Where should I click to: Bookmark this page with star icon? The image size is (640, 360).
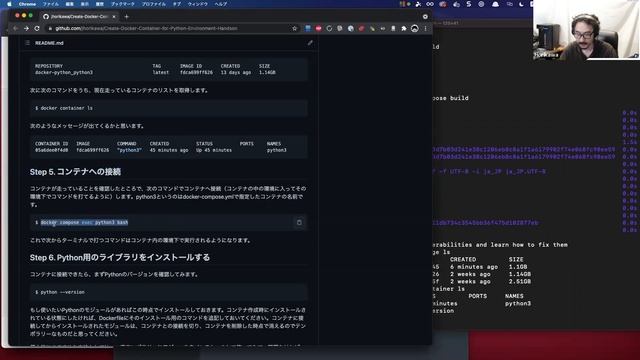point(294,28)
